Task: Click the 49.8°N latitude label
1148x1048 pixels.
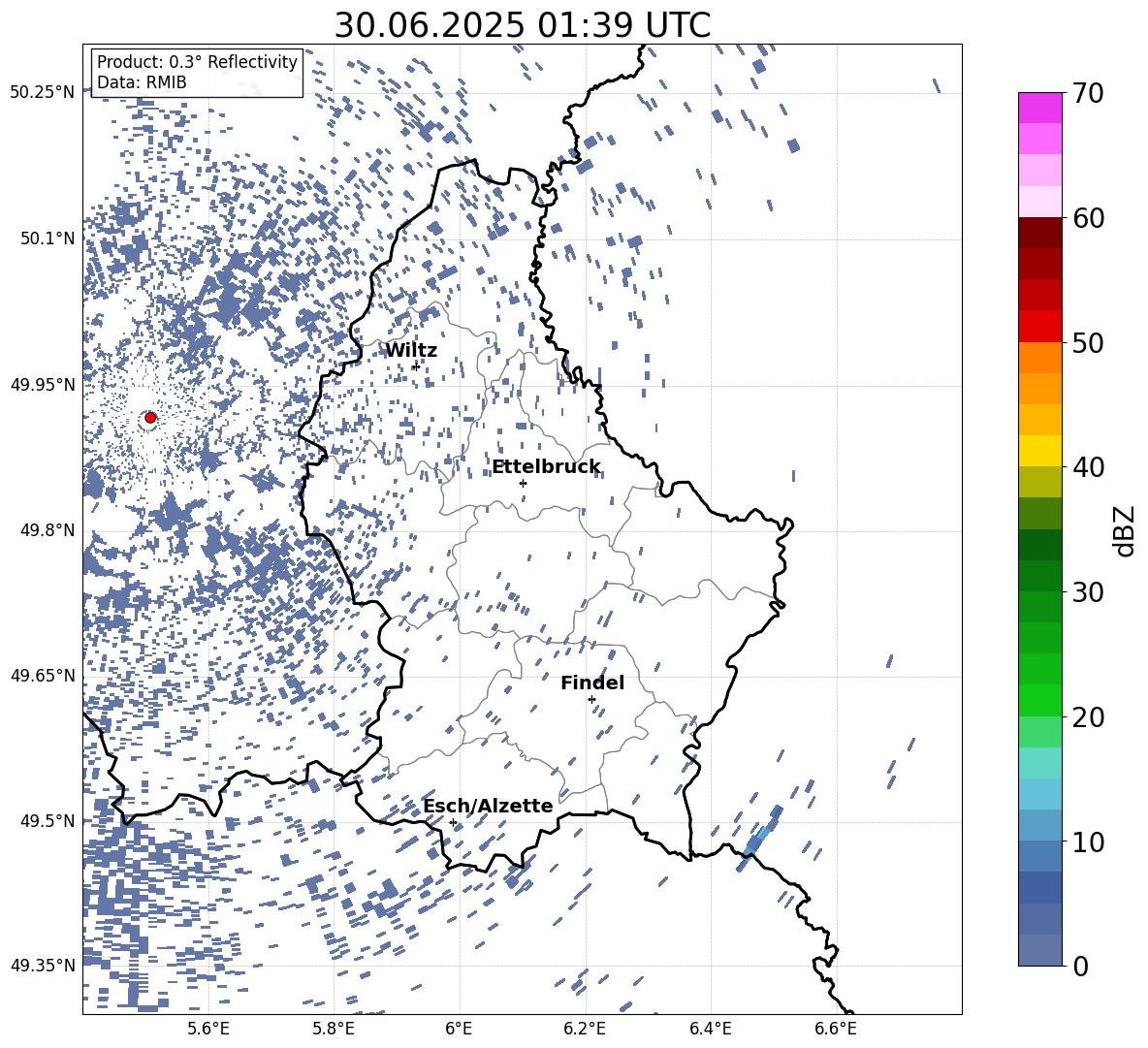Action: (x=47, y=530)
